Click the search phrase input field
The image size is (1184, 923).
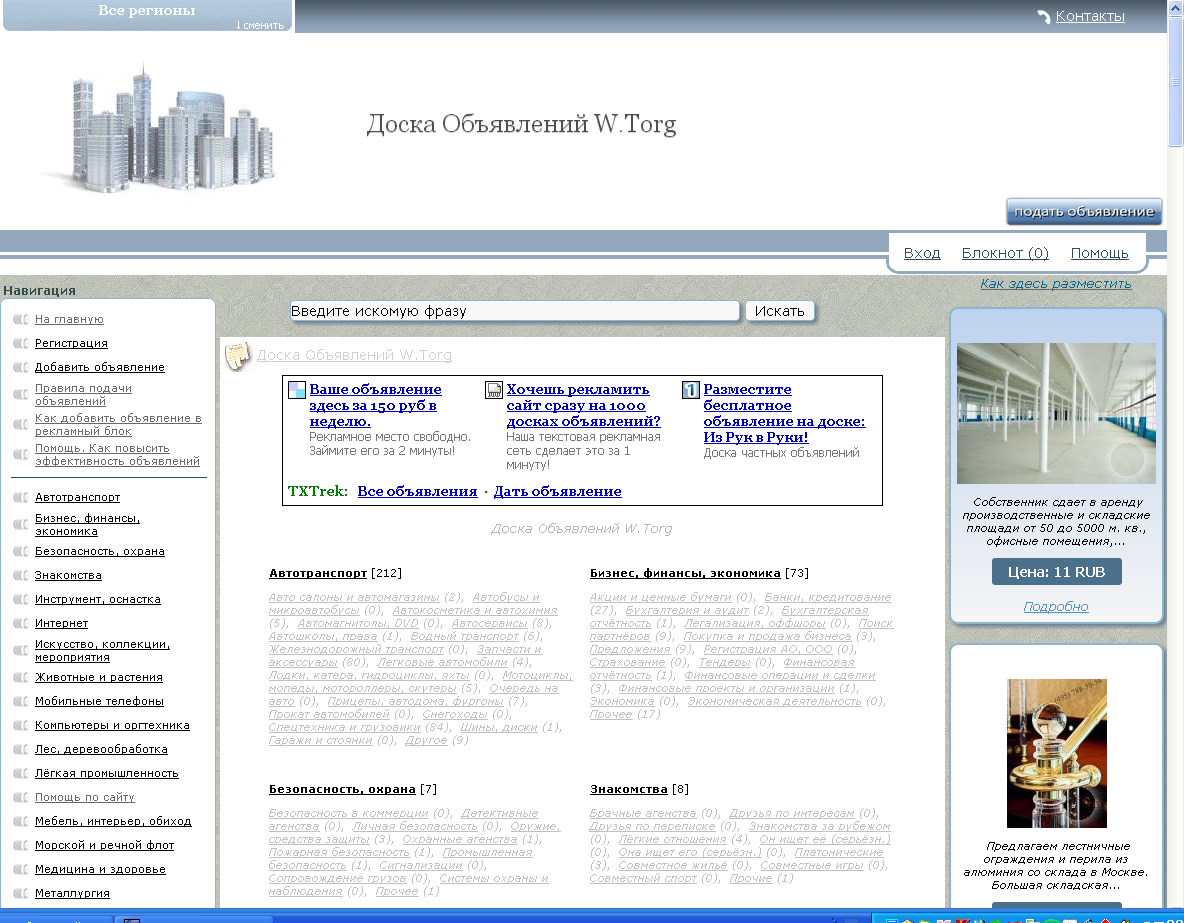[x=514, y=311]
